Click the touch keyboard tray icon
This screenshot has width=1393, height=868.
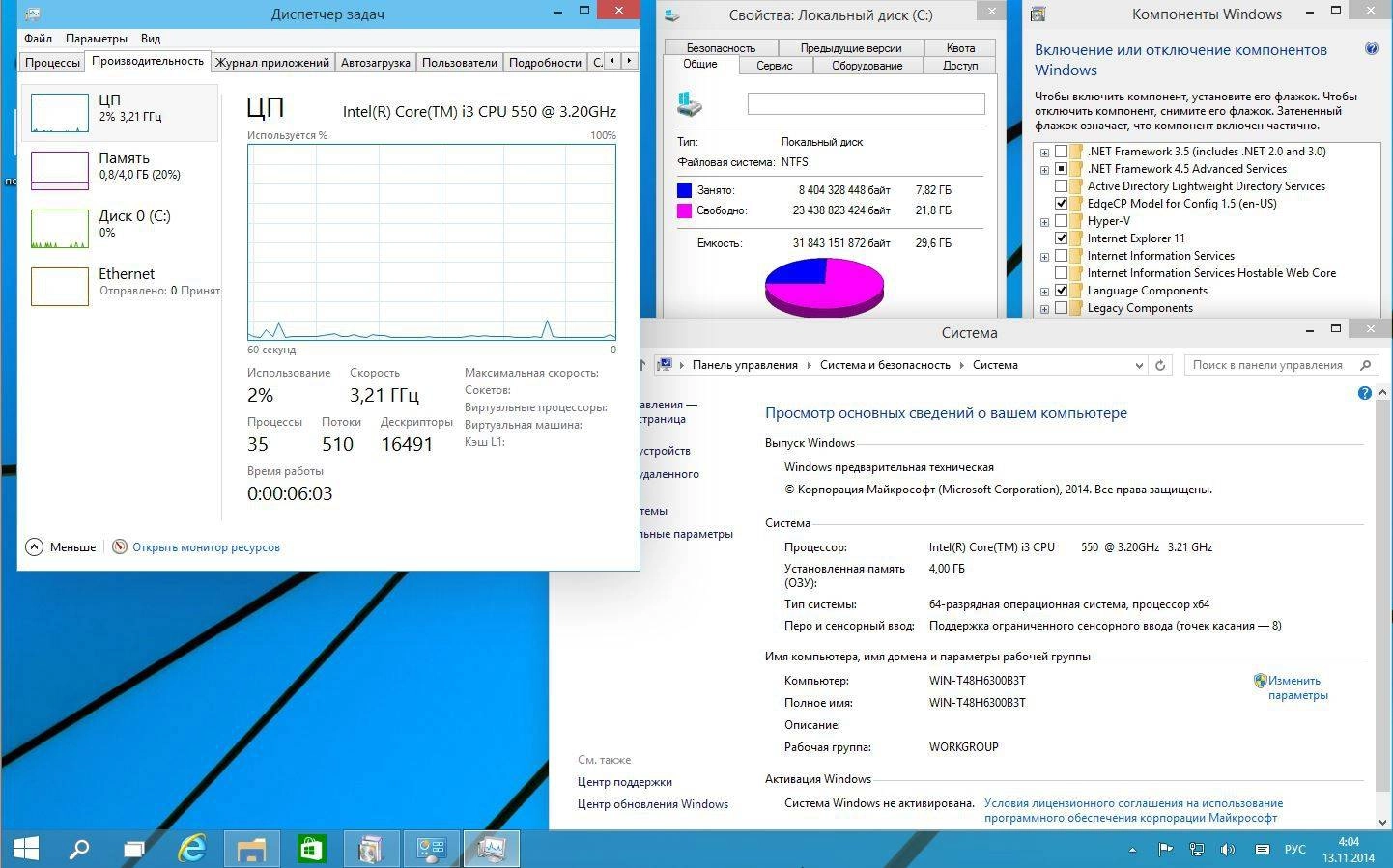pos(1262,850)
